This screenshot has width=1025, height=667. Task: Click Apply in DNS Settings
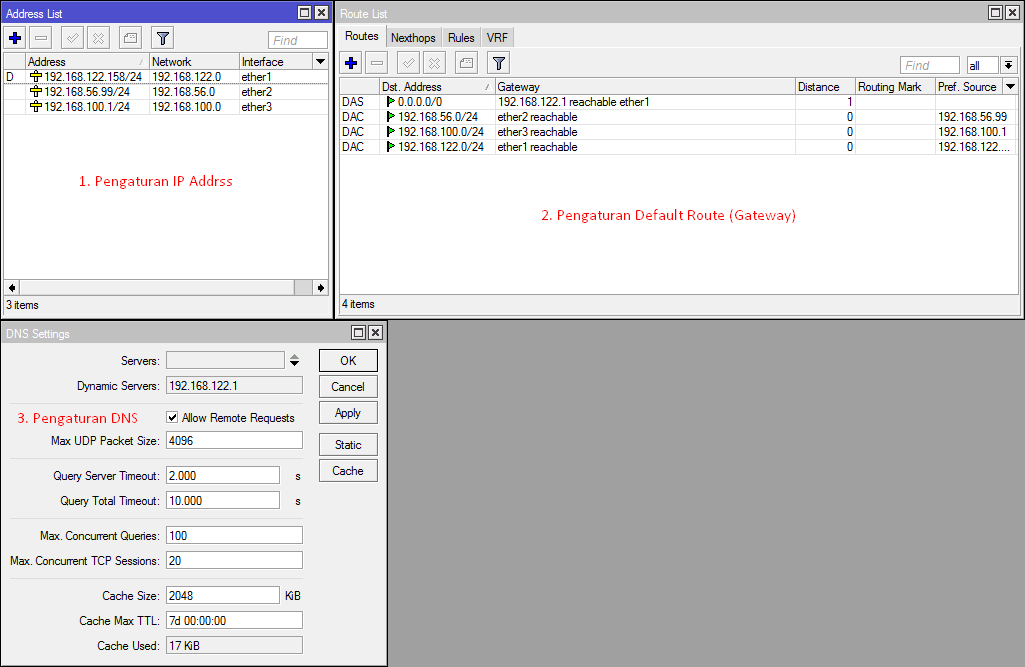[348, 413]
